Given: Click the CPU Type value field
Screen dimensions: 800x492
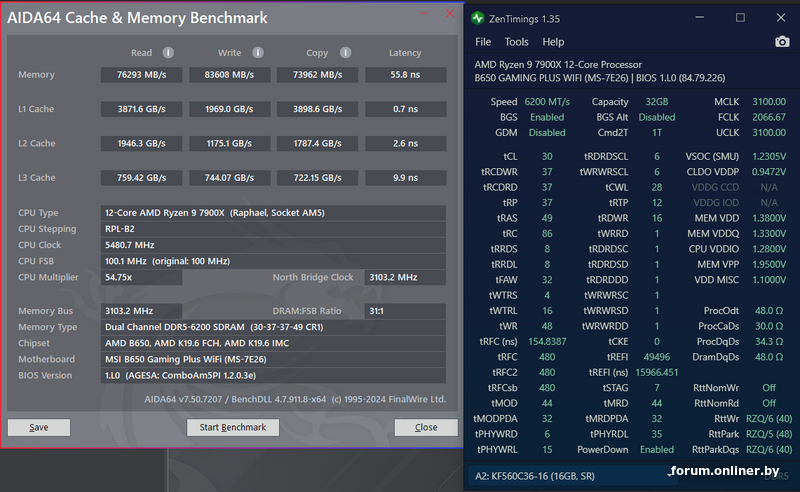Looking at the screenshot, I should pos(273,213).
